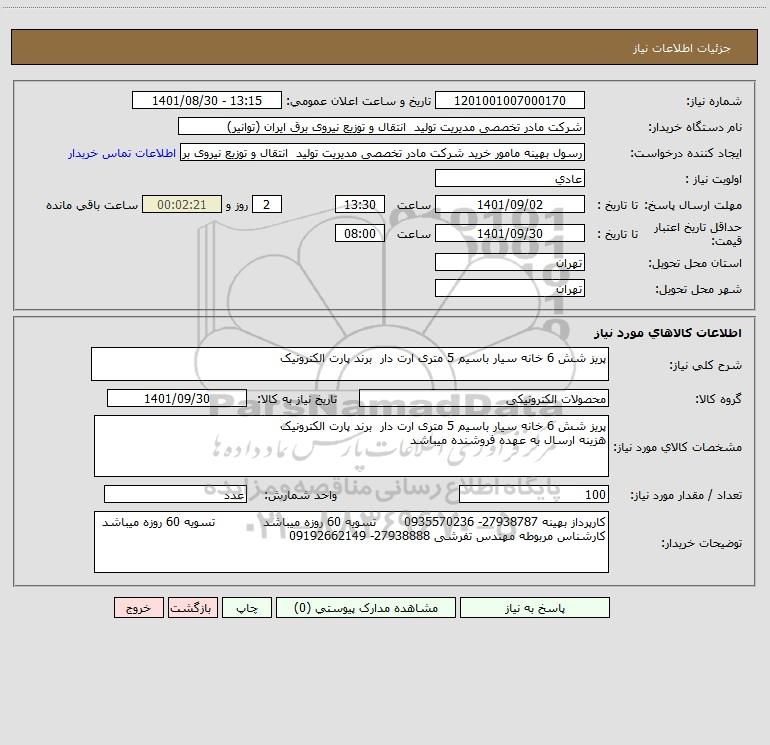Click the ایجاد کننده درخواست field

(383, 152)
